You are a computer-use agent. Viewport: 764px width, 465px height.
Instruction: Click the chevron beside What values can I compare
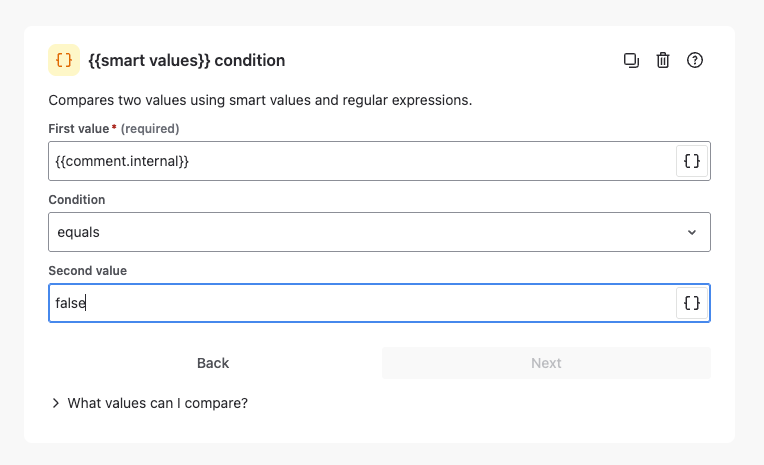coord(56,403)
